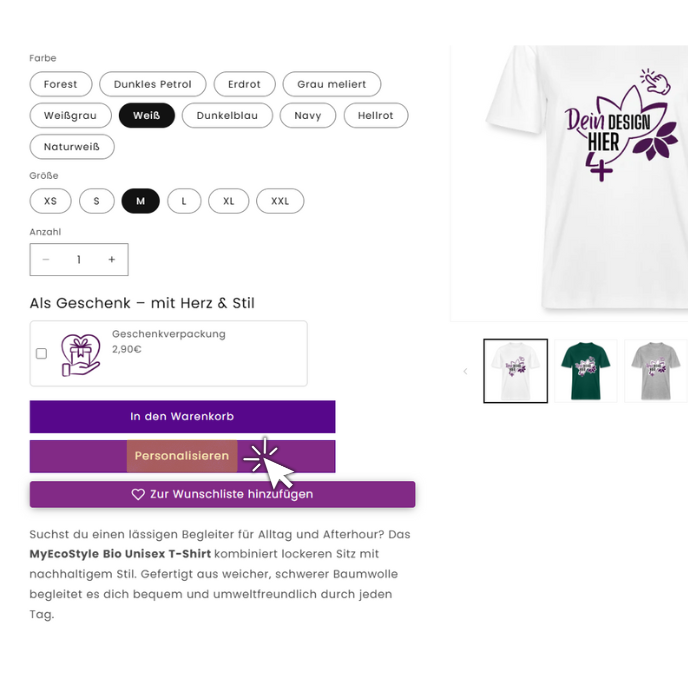Select the Naturweiß color option
Screen dimensions: 688x688
pos(72,147)
